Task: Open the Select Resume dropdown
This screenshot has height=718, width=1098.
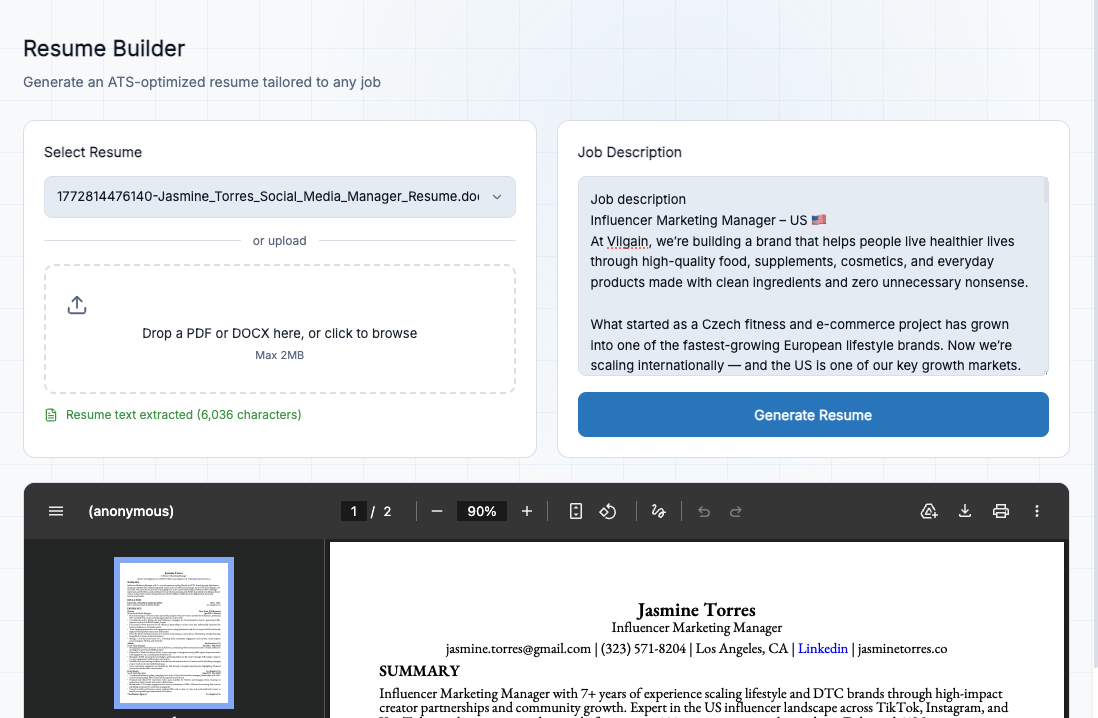Action: (280, 197)
